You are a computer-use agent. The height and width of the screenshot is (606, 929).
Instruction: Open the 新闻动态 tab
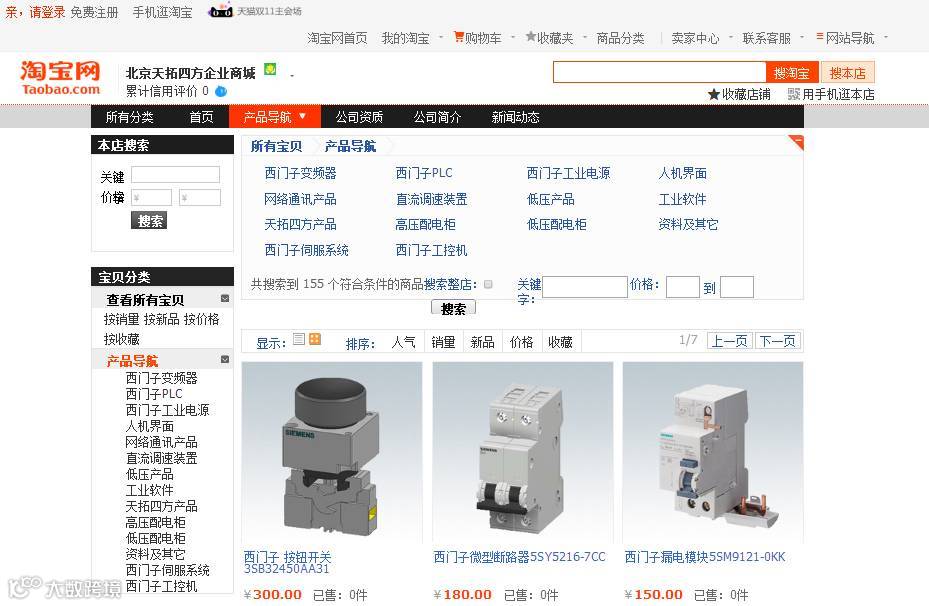click(x=515, y=117)
